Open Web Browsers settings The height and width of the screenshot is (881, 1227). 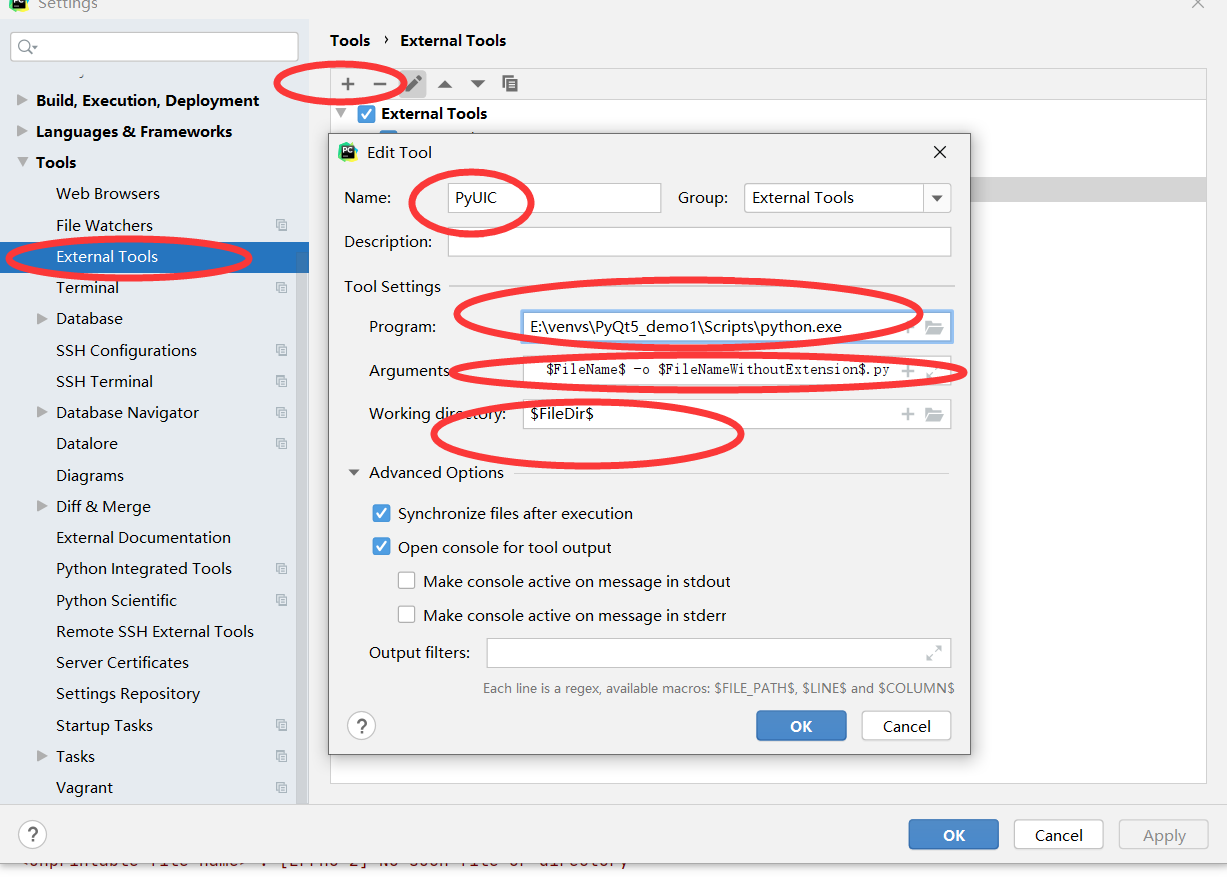108,194
